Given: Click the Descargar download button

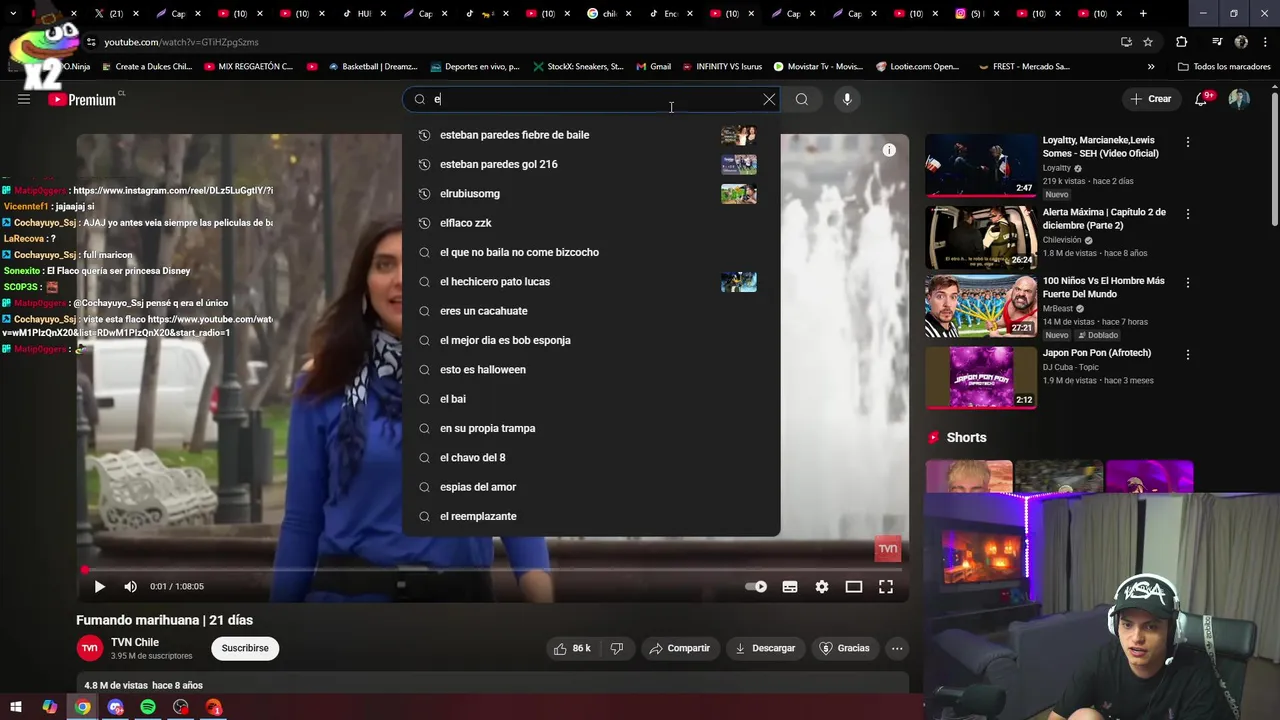Looking at the screenshot, I should point(765,648).
